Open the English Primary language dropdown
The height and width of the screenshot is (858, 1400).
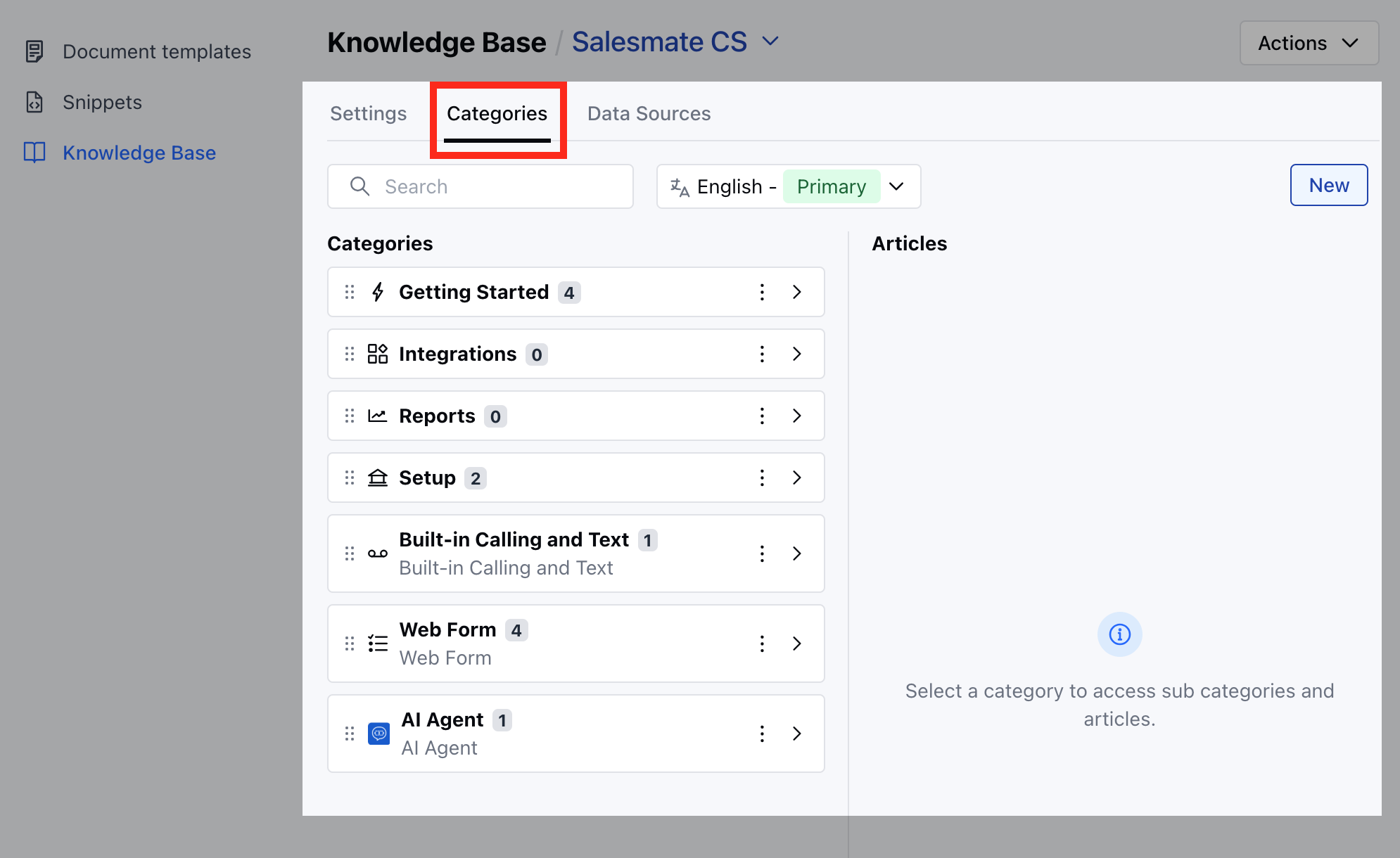[788, 186]
